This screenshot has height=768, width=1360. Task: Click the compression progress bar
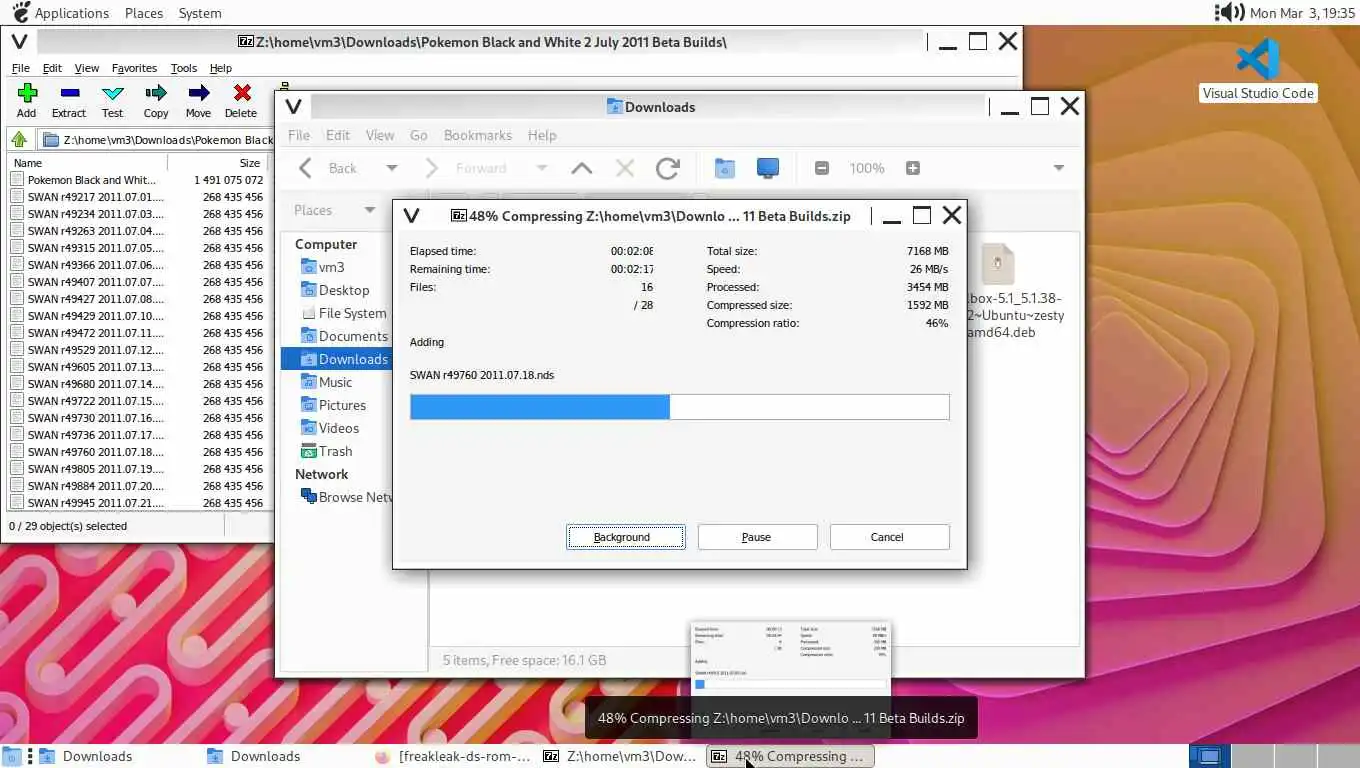click(680, 406)
